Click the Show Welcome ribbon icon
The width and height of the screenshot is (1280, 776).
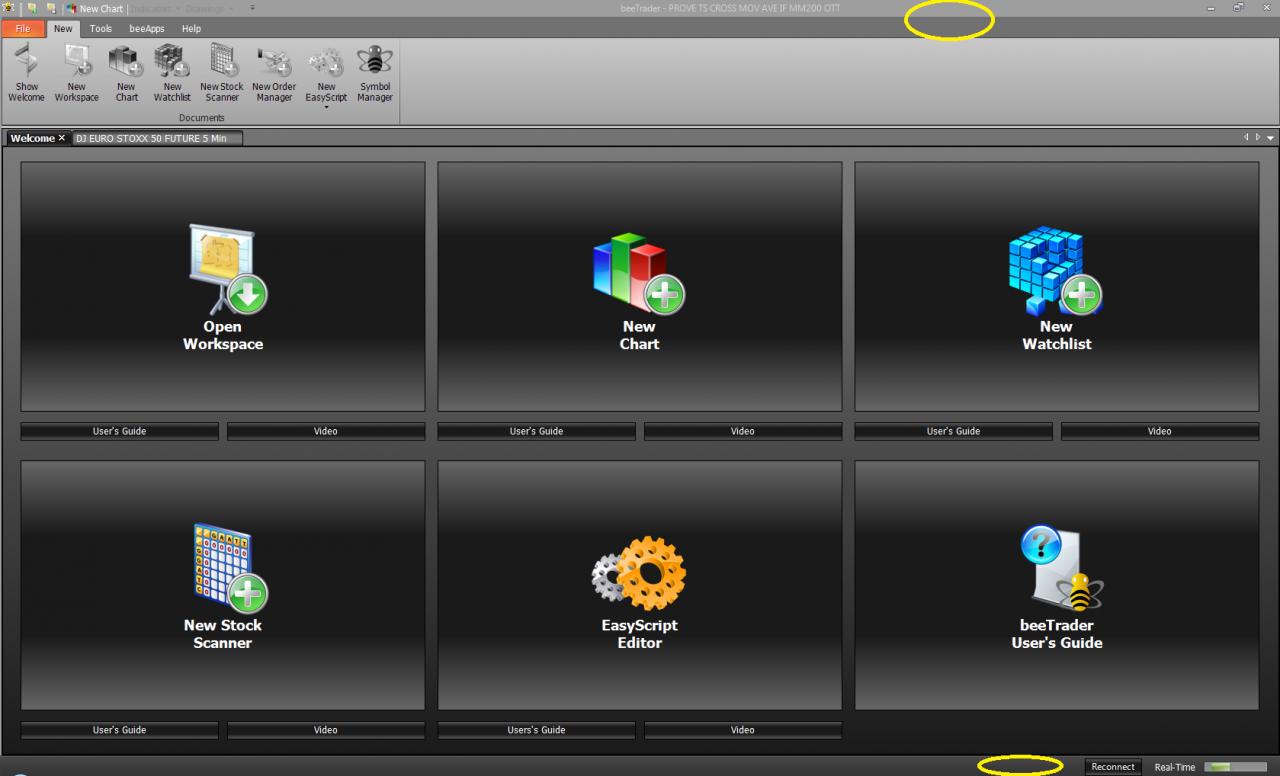pyautogui.click(x=26, y=72)
